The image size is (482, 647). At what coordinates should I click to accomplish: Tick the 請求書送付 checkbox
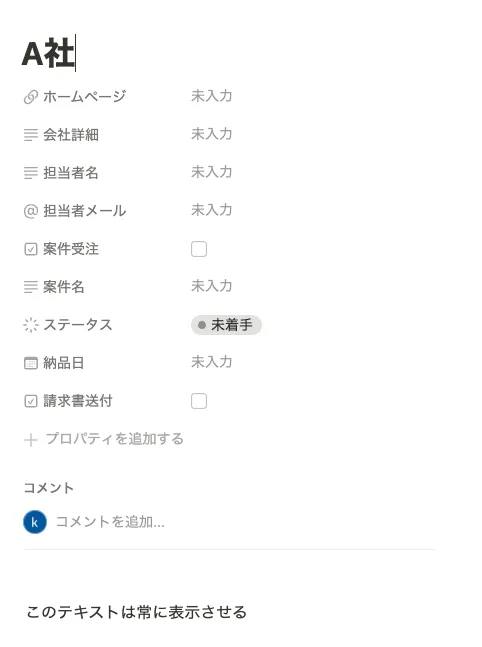coord(199,401)
